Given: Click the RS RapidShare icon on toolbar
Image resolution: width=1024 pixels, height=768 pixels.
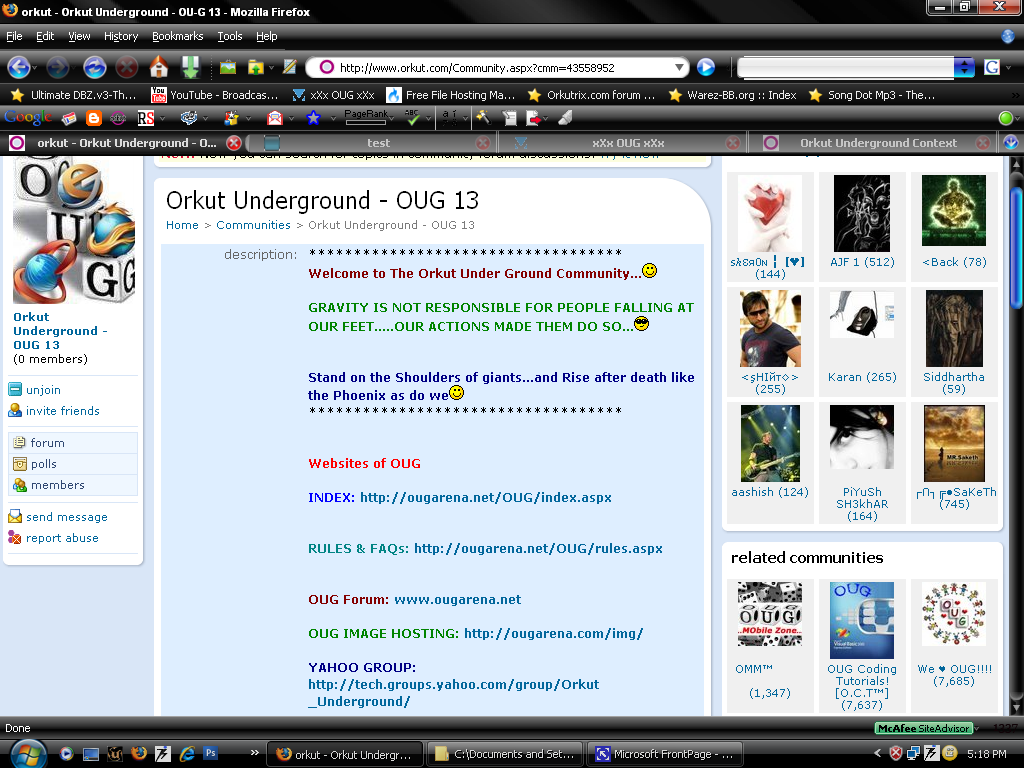Looking at the screenshot, I should coord(146,118).
